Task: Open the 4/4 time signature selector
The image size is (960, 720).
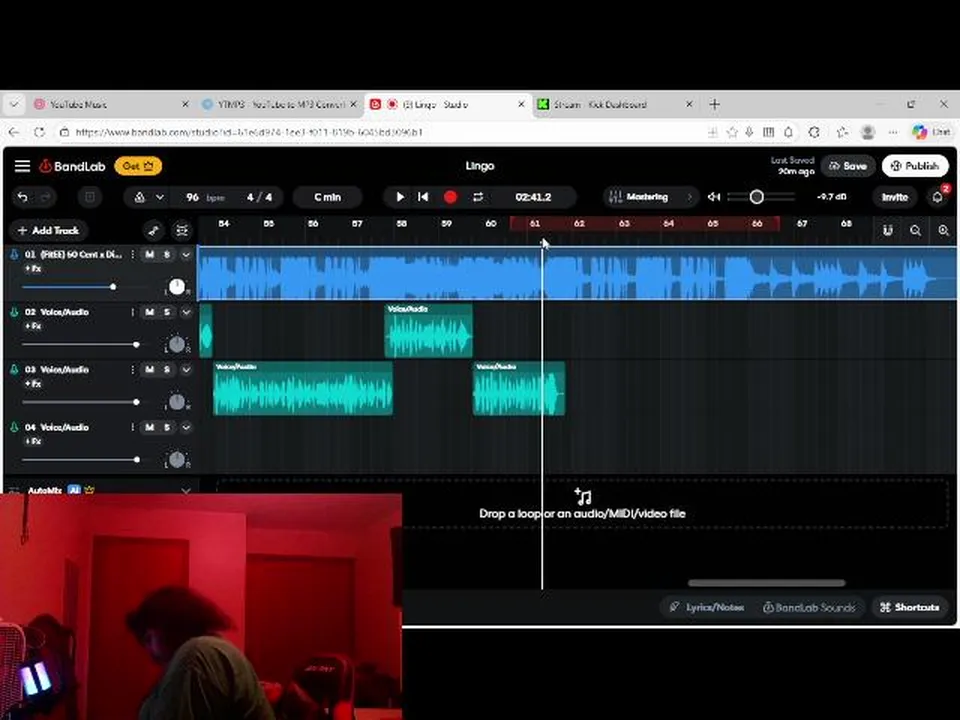Action: pyautogui.click(x=259, y=197)
